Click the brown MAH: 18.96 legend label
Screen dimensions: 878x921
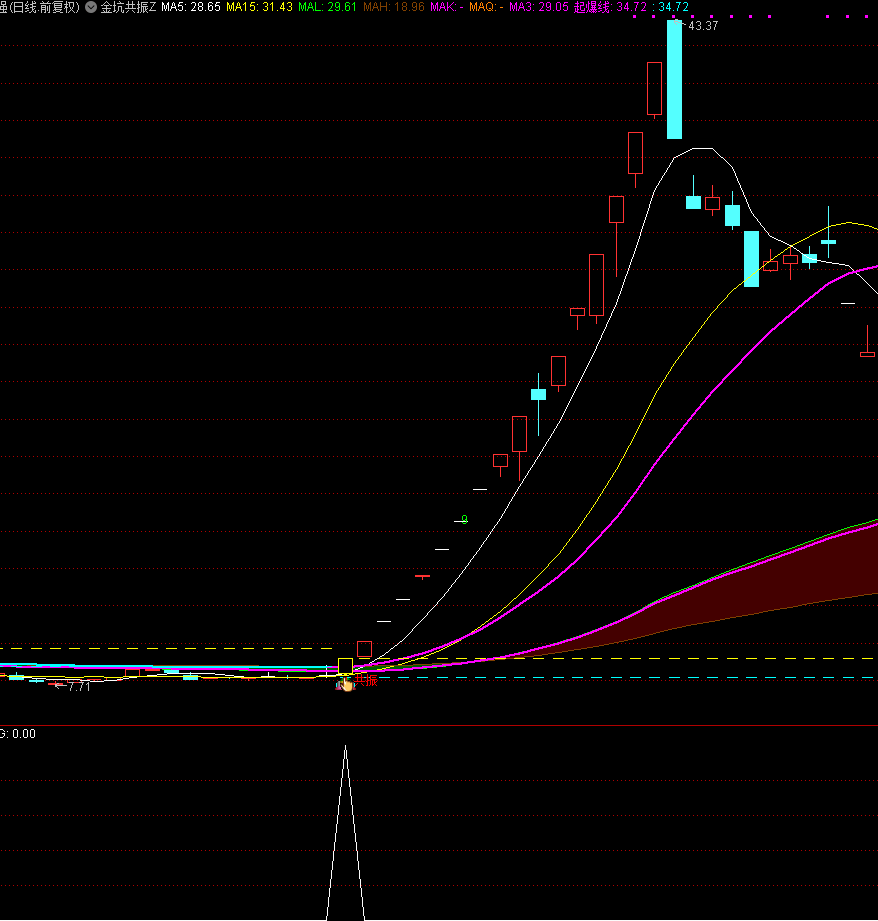coord(393,7)
